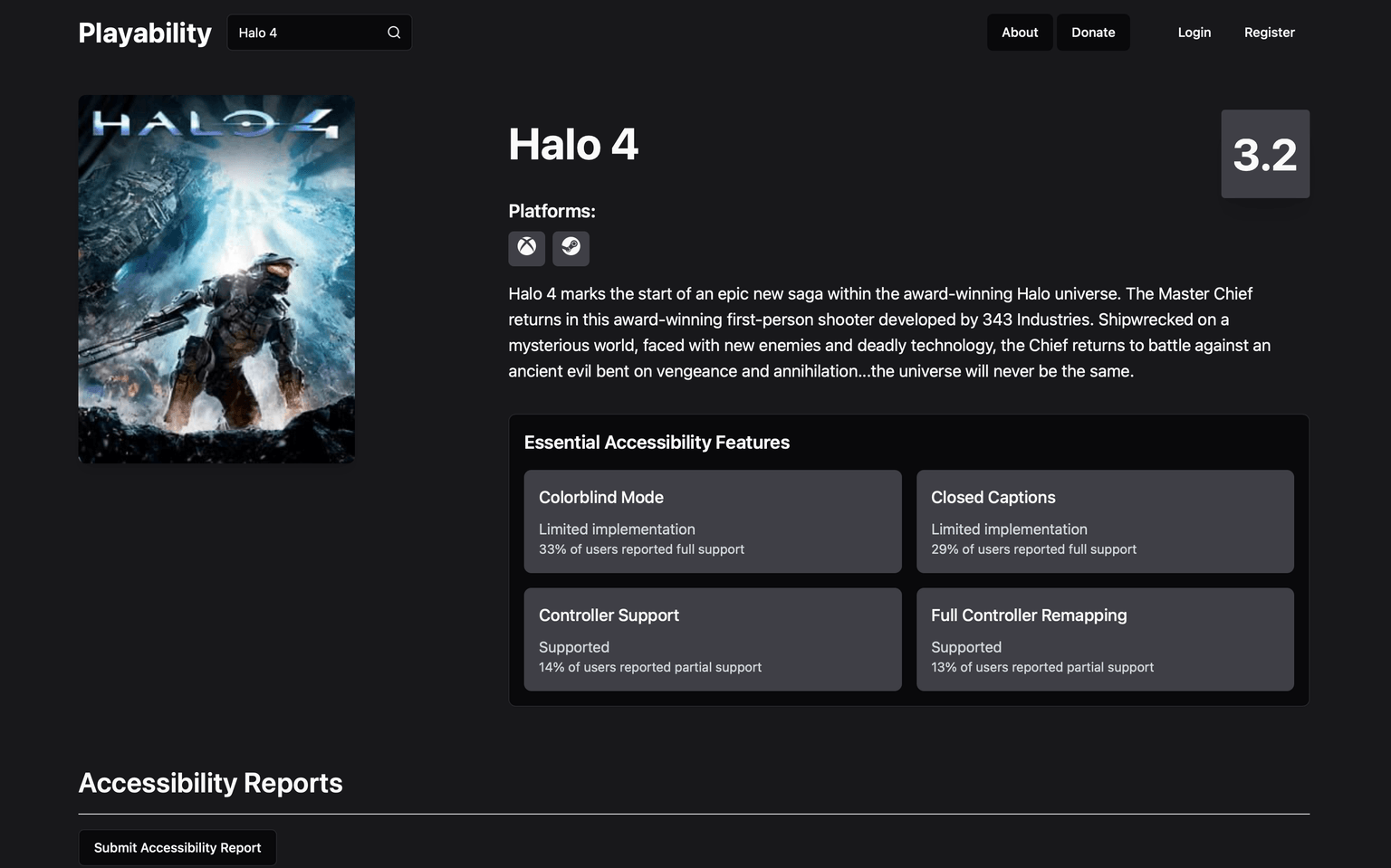Click the Register link
Image resolution: width=1391 pixels, height=868 pixels.
pos(1269,33)
